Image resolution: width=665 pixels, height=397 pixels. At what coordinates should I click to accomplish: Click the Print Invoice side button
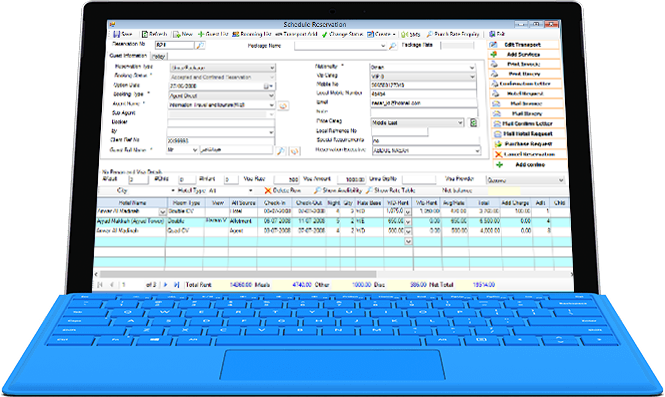pos(524,64)
